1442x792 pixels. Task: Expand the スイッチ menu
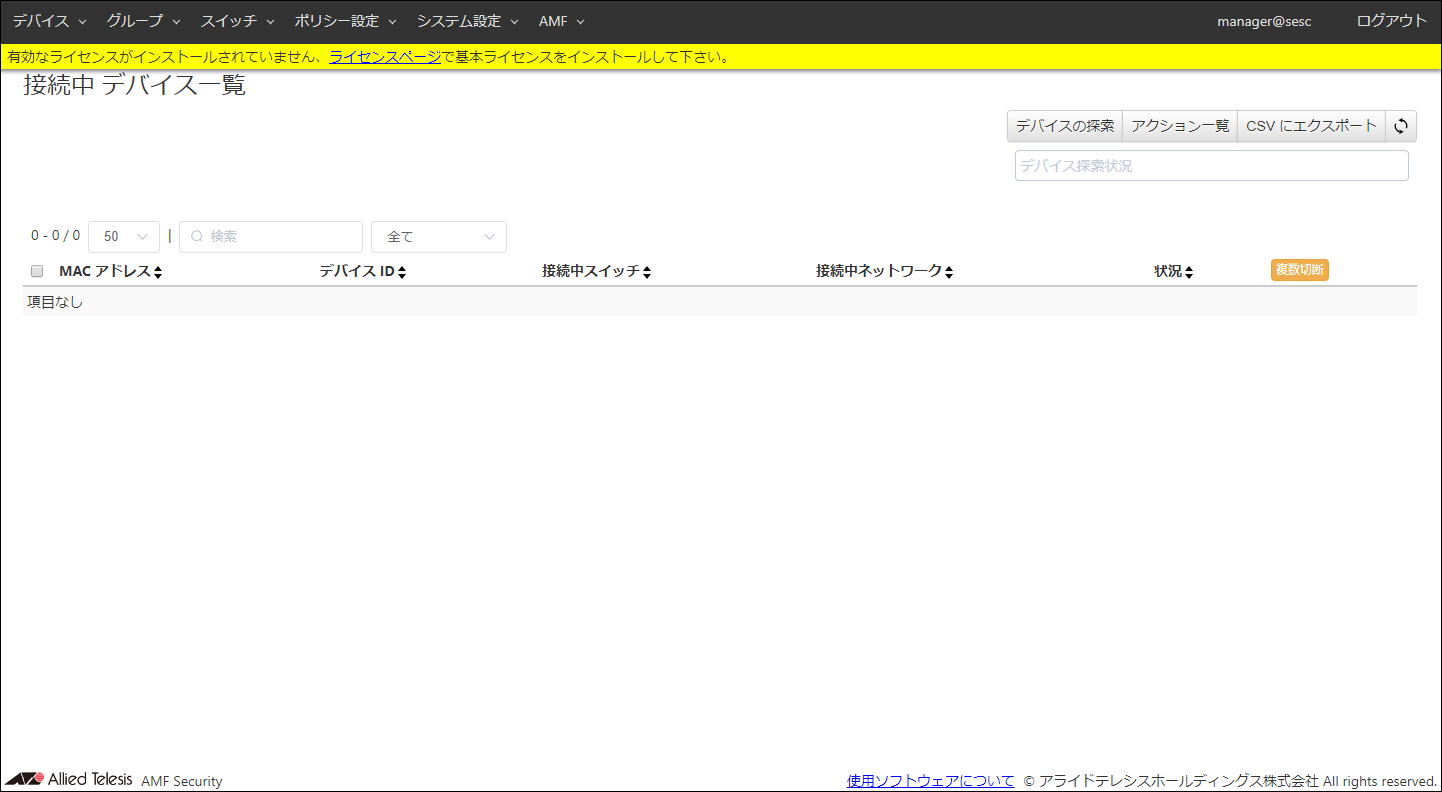[237, 21]
